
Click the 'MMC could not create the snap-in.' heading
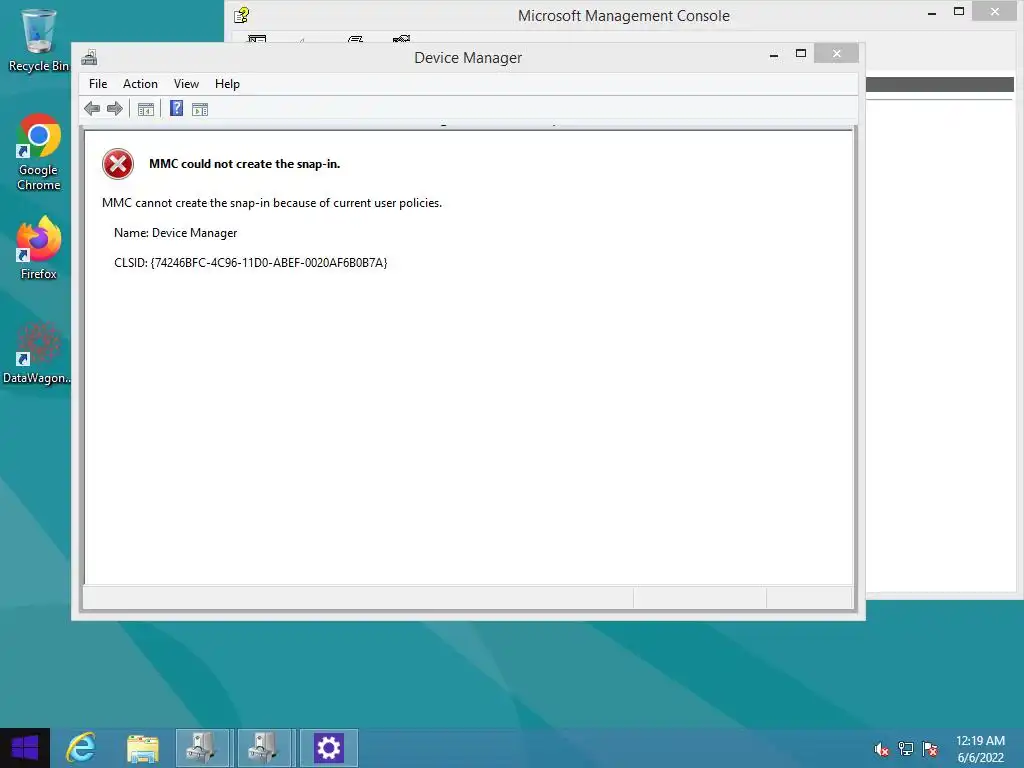pyautogui.click(x=244, y=164)
